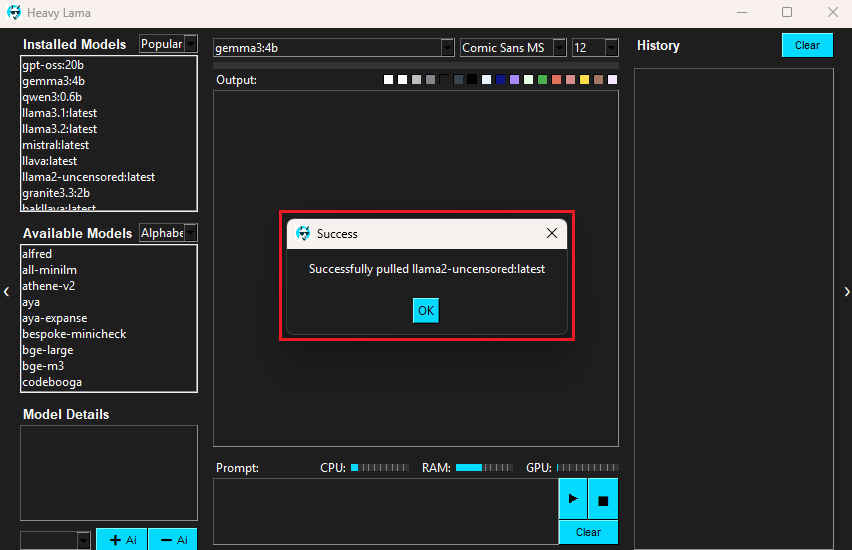Choose aya-expanse in Available Models

tap(54, 318)
